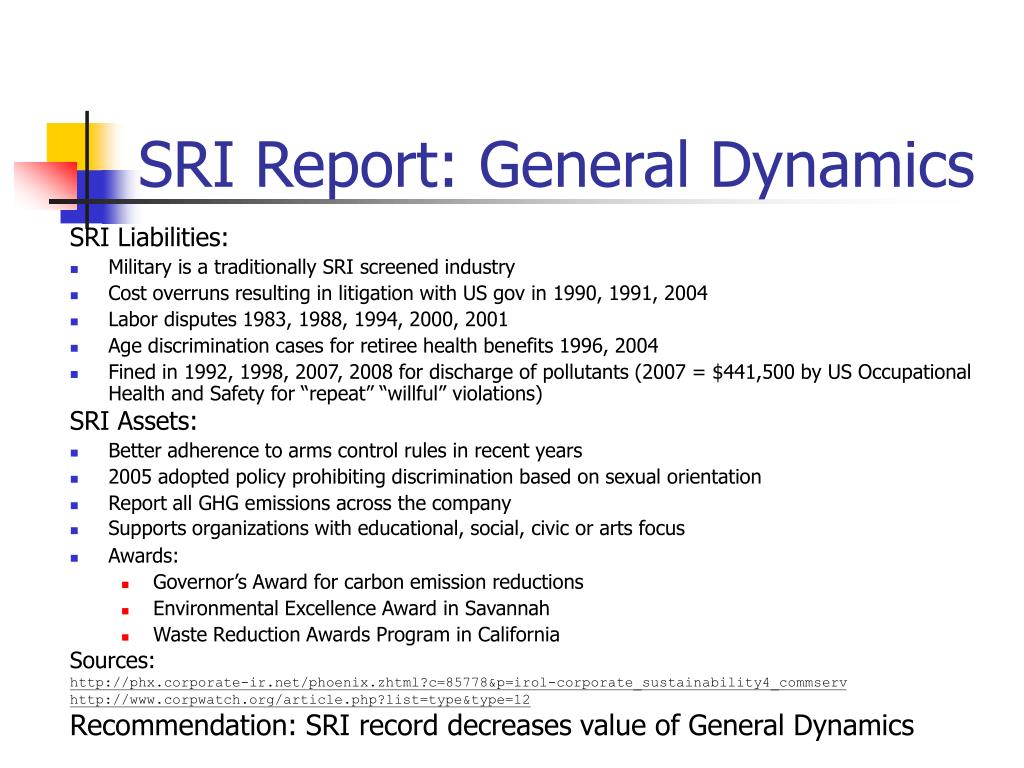Click the 'Fined in 1992, 1998, 2007' line

539,372
